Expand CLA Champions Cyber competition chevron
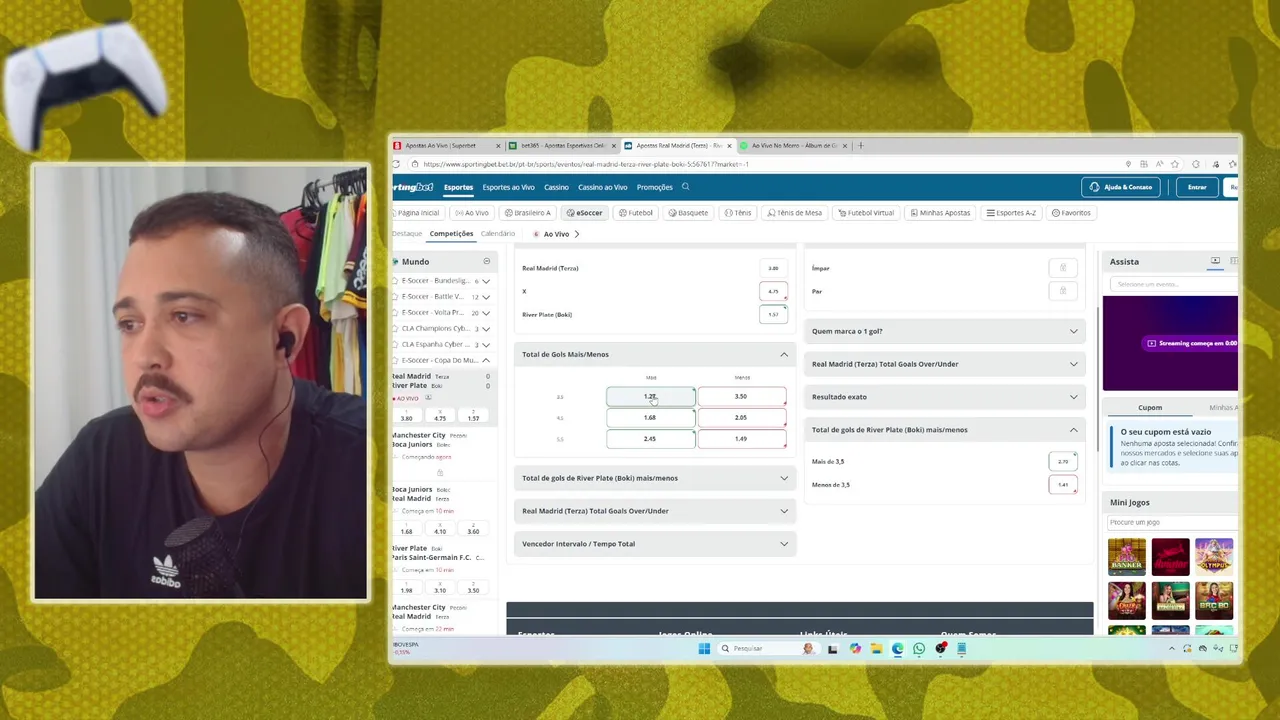 (x=486, y=329)
